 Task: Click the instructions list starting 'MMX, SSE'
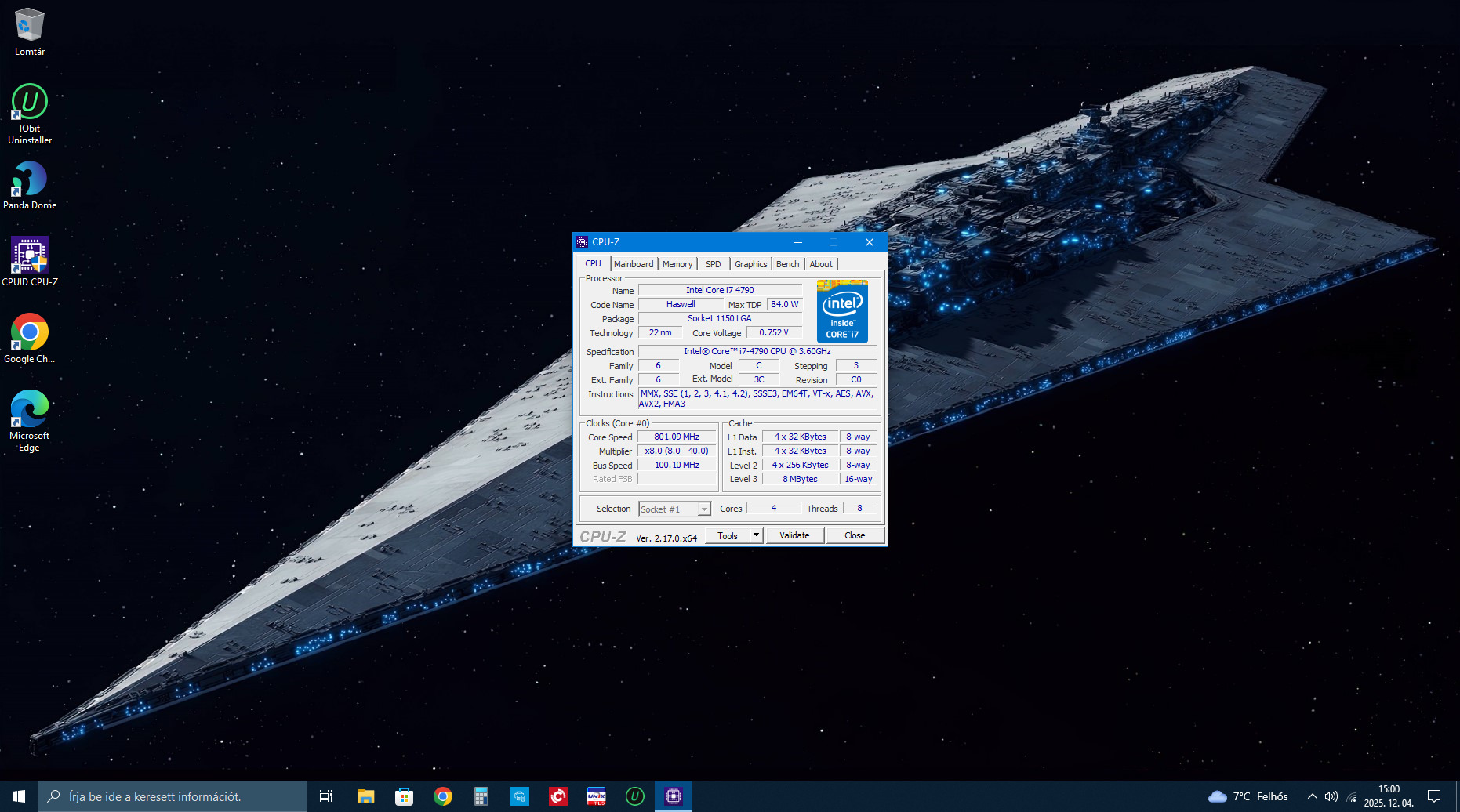point(757,399)
